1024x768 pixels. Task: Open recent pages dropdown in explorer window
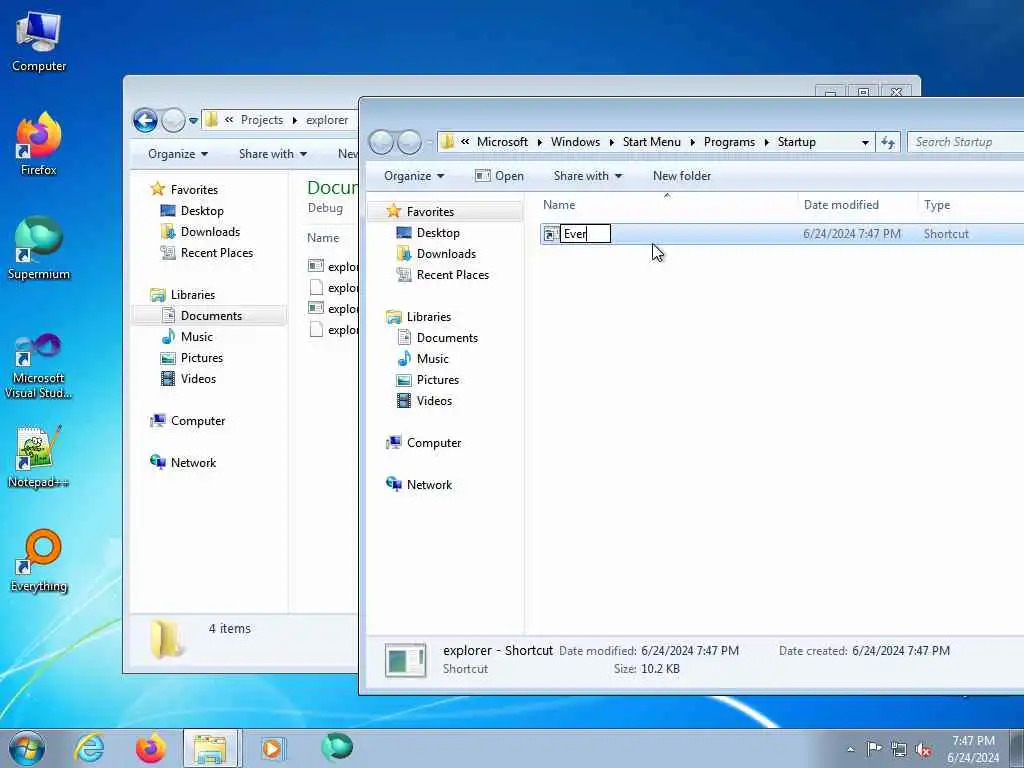193,120
